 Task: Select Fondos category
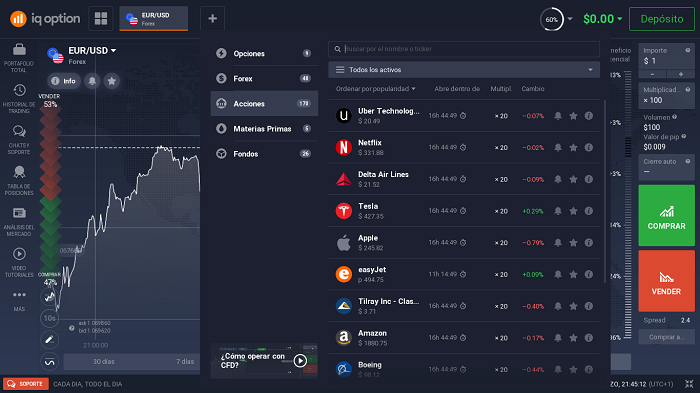[x=264, y=154]
